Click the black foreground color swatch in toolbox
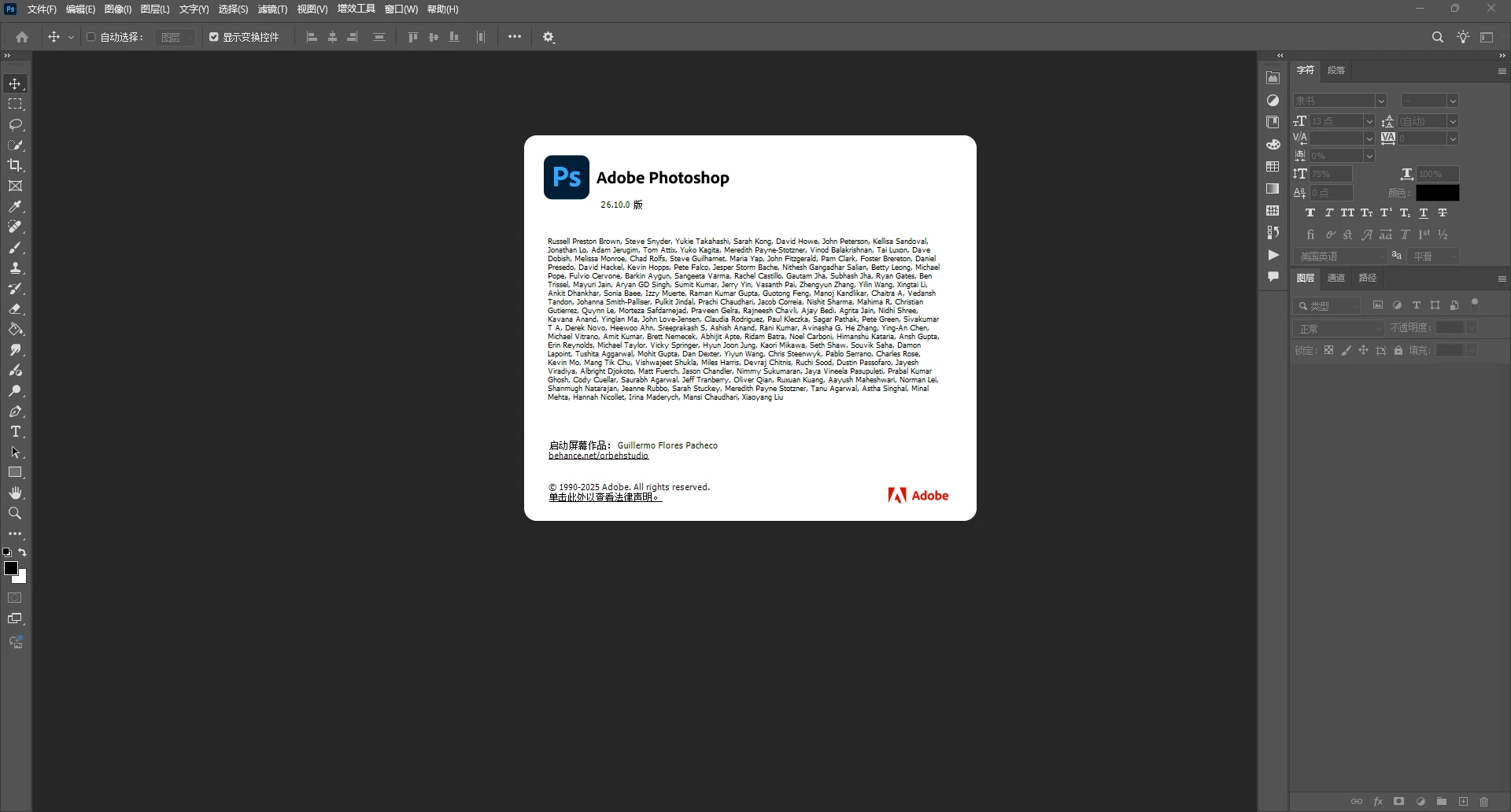The height and width of the screenshot is (812, 1511). coord(10,568)
